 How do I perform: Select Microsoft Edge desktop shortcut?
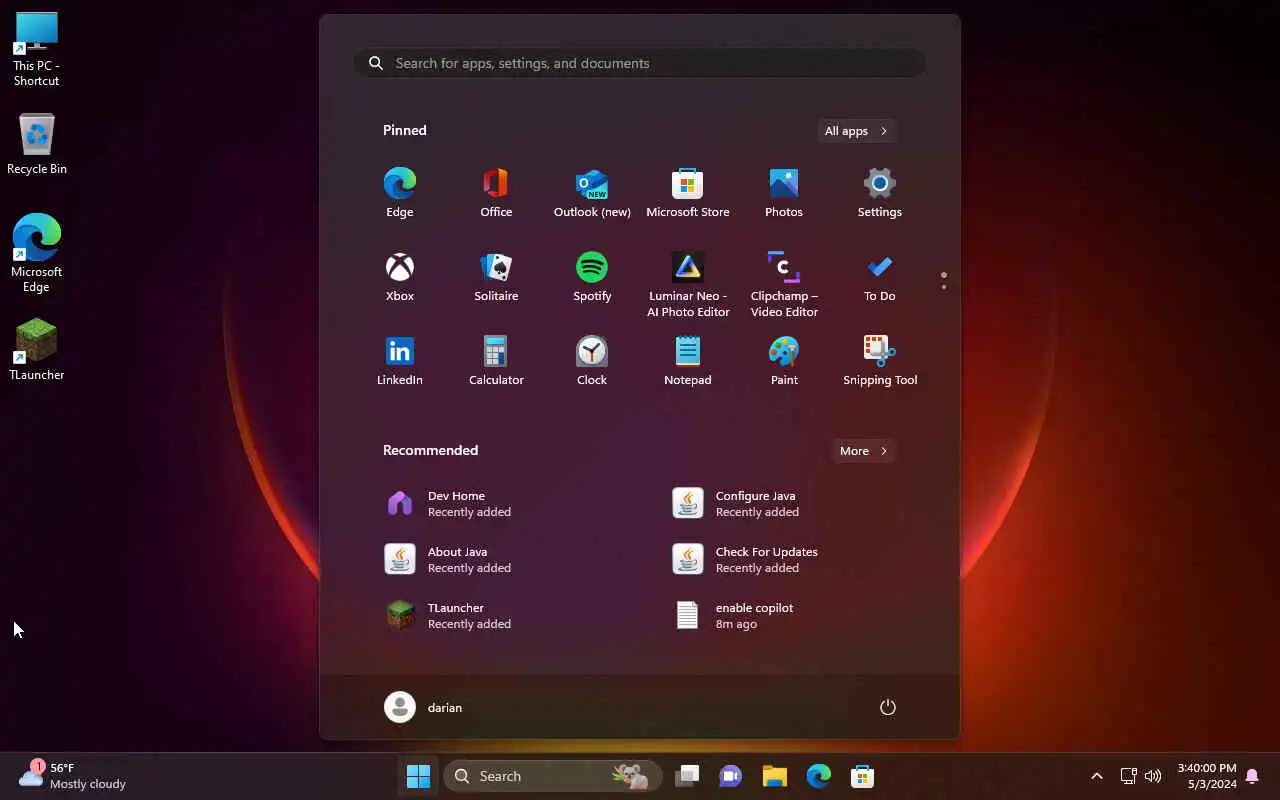tap(36, 252)
